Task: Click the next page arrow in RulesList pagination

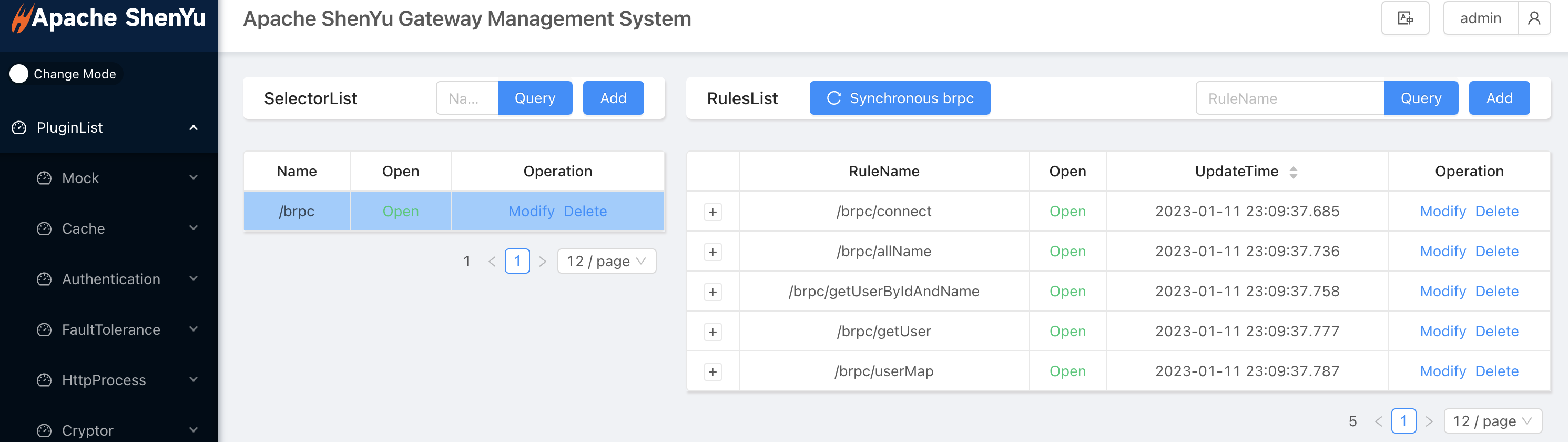Action: [1429, 421]
